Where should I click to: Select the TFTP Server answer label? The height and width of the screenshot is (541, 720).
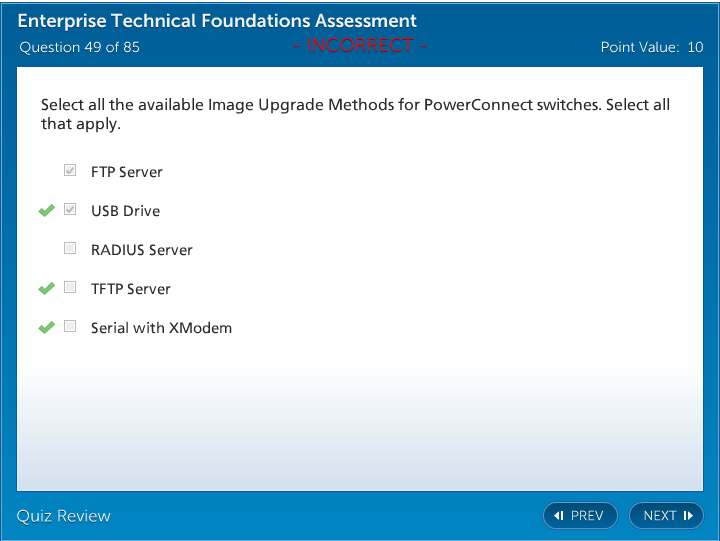(x=130, y=289)
